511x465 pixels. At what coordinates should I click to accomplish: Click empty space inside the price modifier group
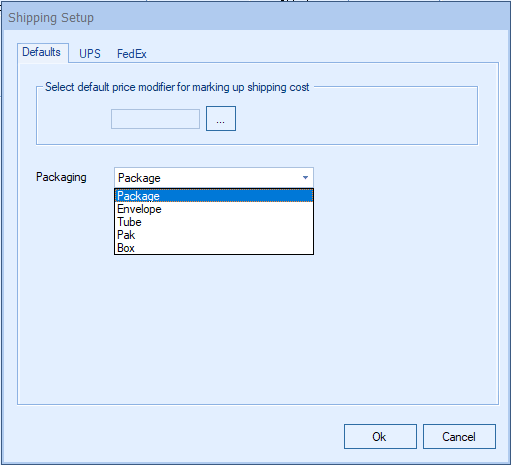357,119
